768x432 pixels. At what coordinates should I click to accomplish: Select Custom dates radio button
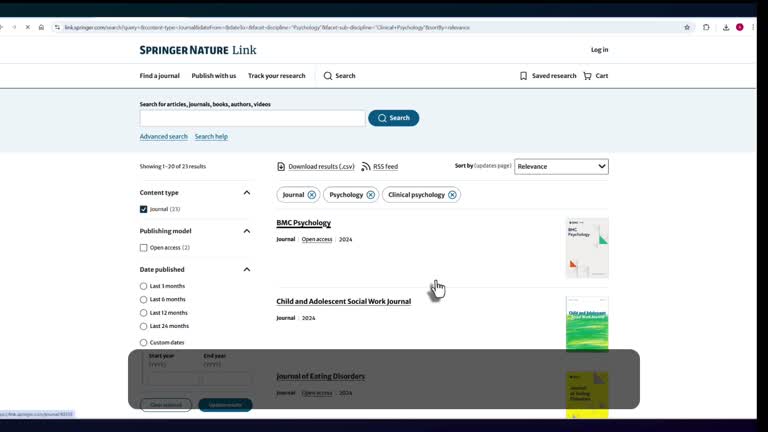(144, 342)
